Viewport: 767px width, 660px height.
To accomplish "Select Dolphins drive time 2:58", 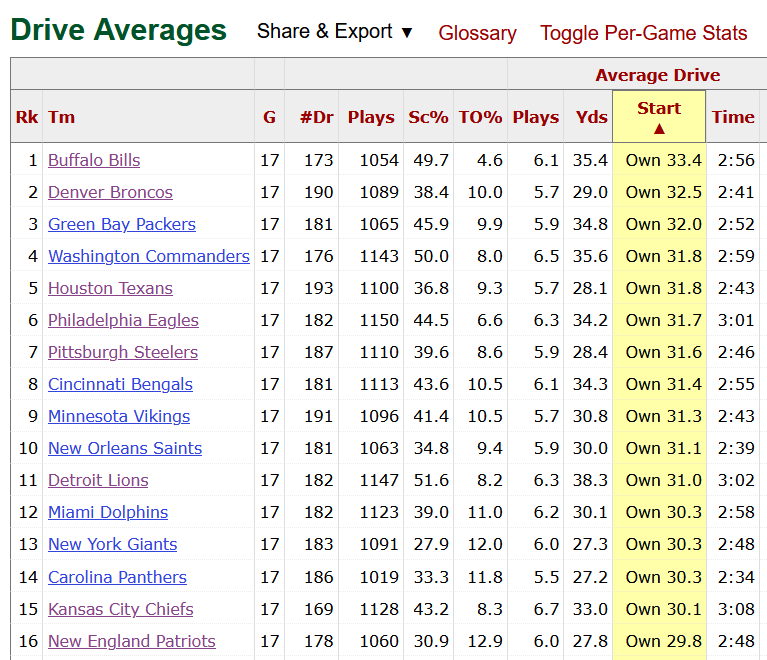I will tap(736, 512).
